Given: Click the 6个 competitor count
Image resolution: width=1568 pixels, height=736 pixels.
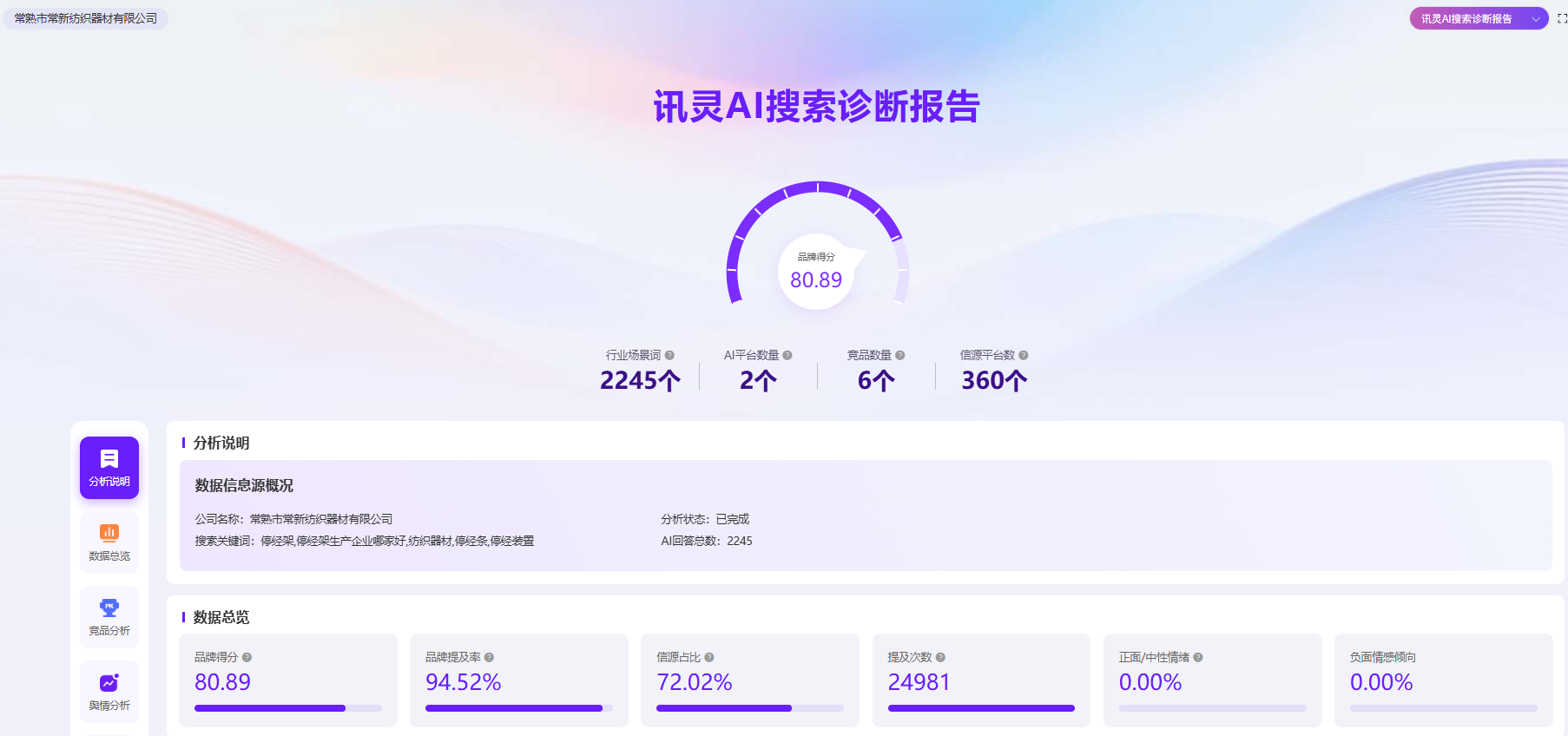Looking at the screenshot, I should (x=876, y=380).
